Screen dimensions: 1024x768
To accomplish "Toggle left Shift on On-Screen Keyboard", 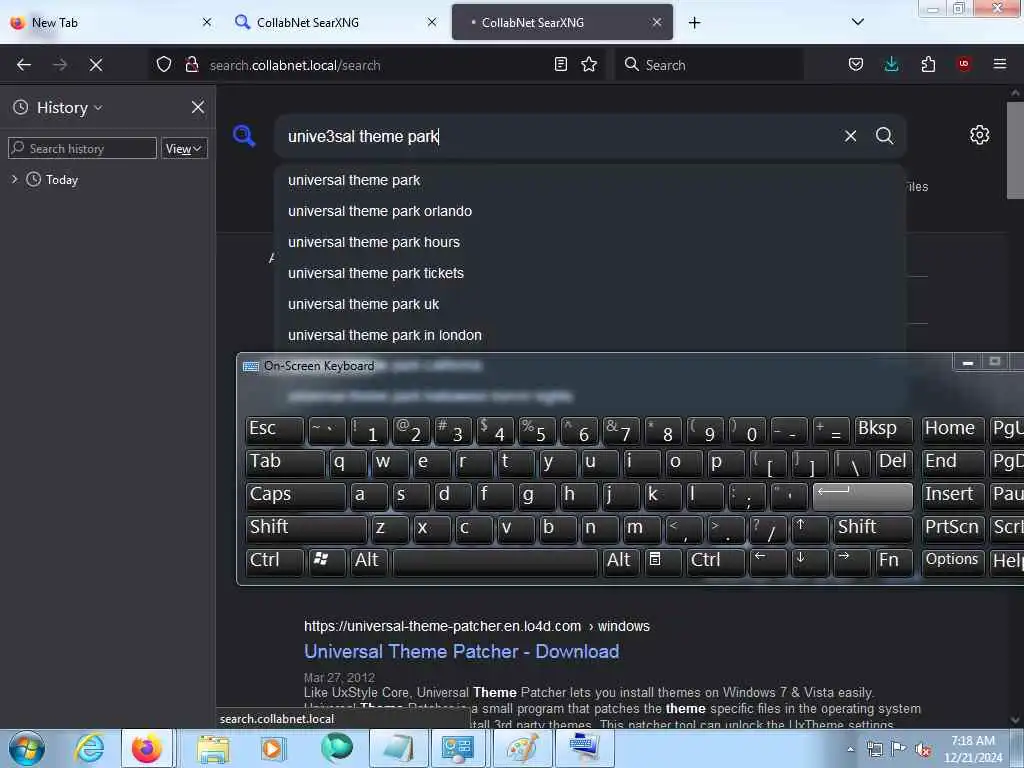I will [306, 528].
